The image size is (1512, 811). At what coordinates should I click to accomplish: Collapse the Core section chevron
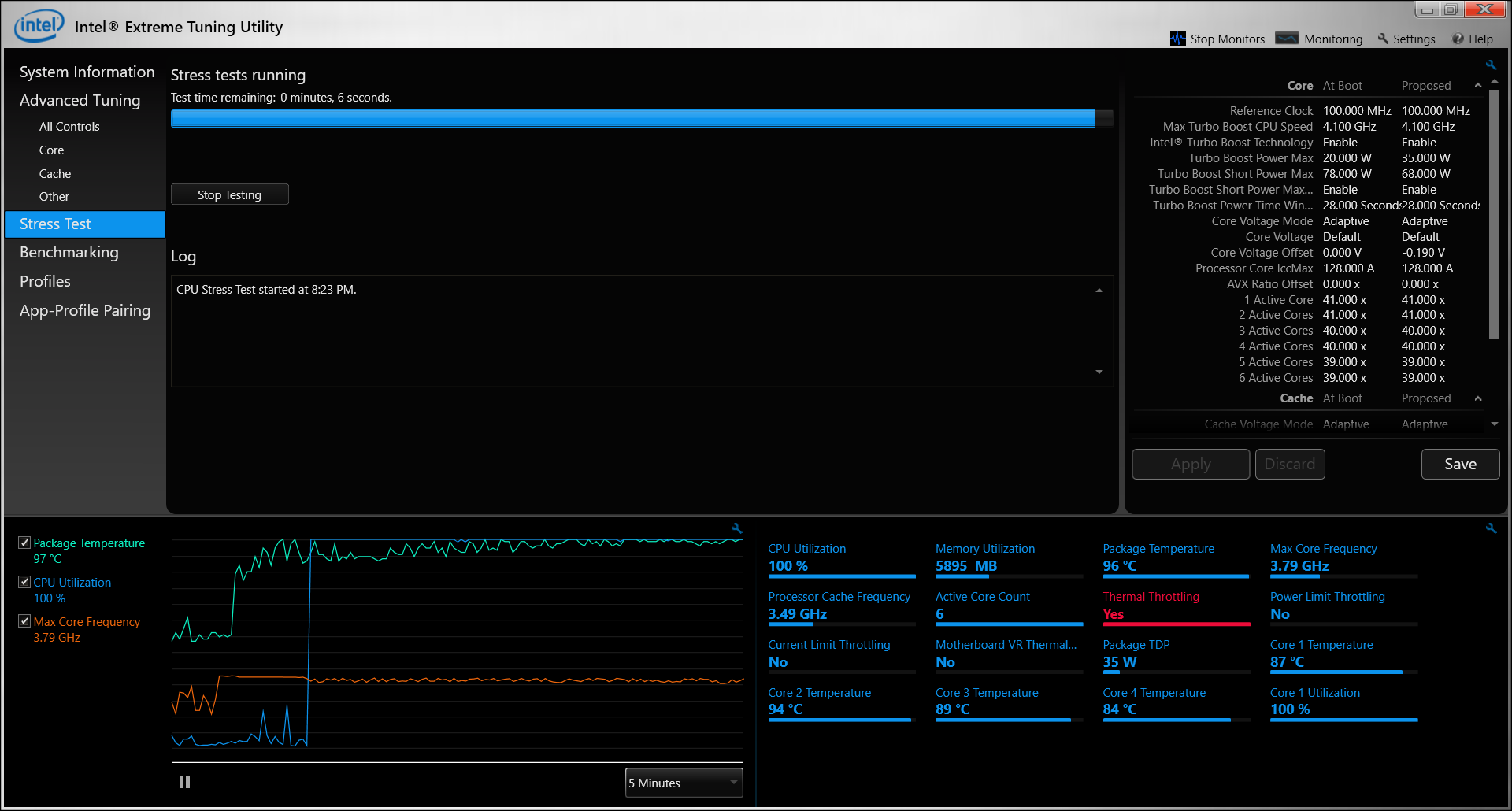(1478, 85)
